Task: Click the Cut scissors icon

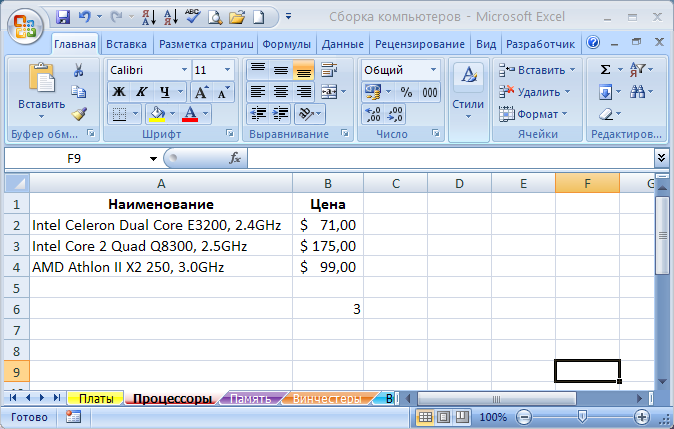Action: (x=78, y=70)
